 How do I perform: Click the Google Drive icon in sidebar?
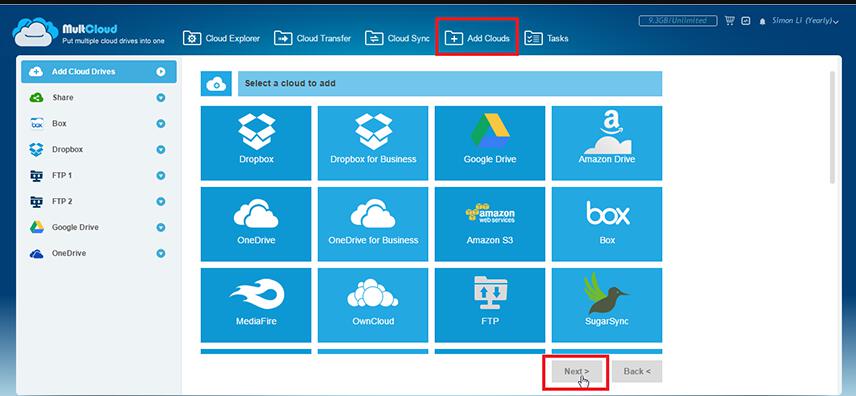36,227
